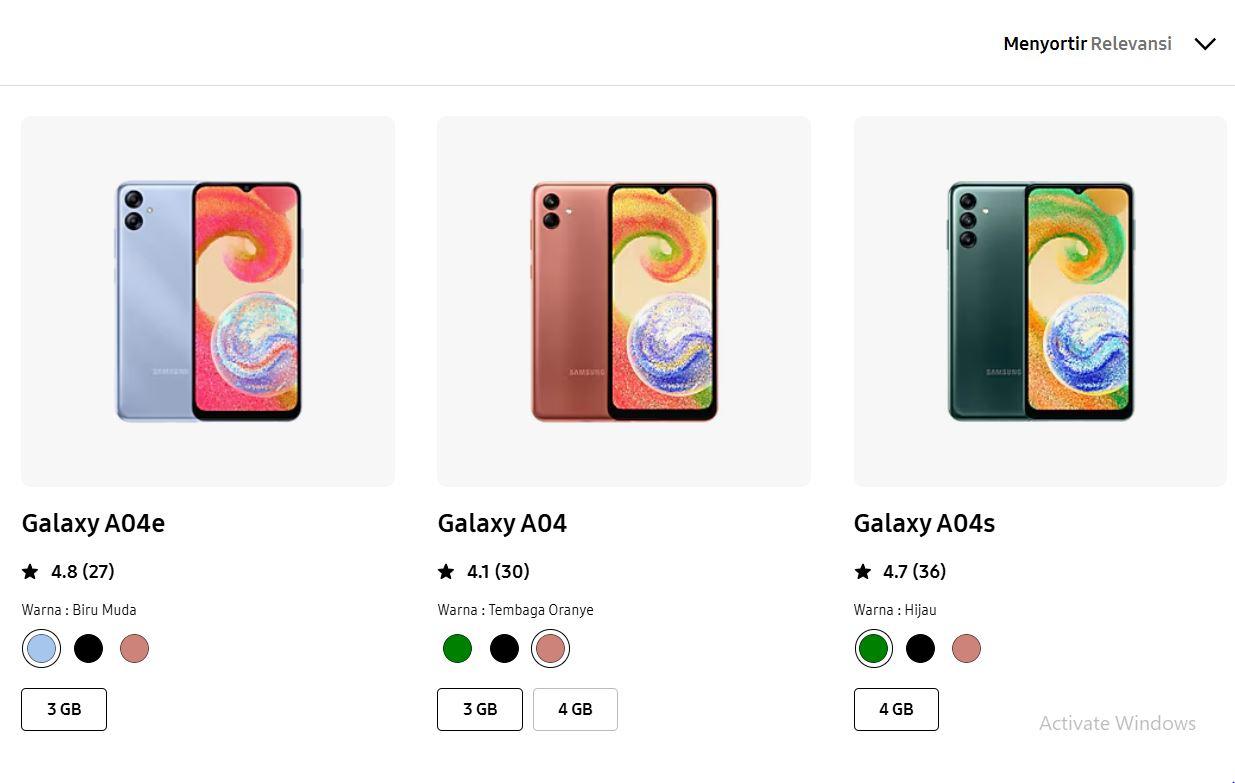
Task: Choose the copper swatch for Galaxy A04e
Action: click(135, 648)
